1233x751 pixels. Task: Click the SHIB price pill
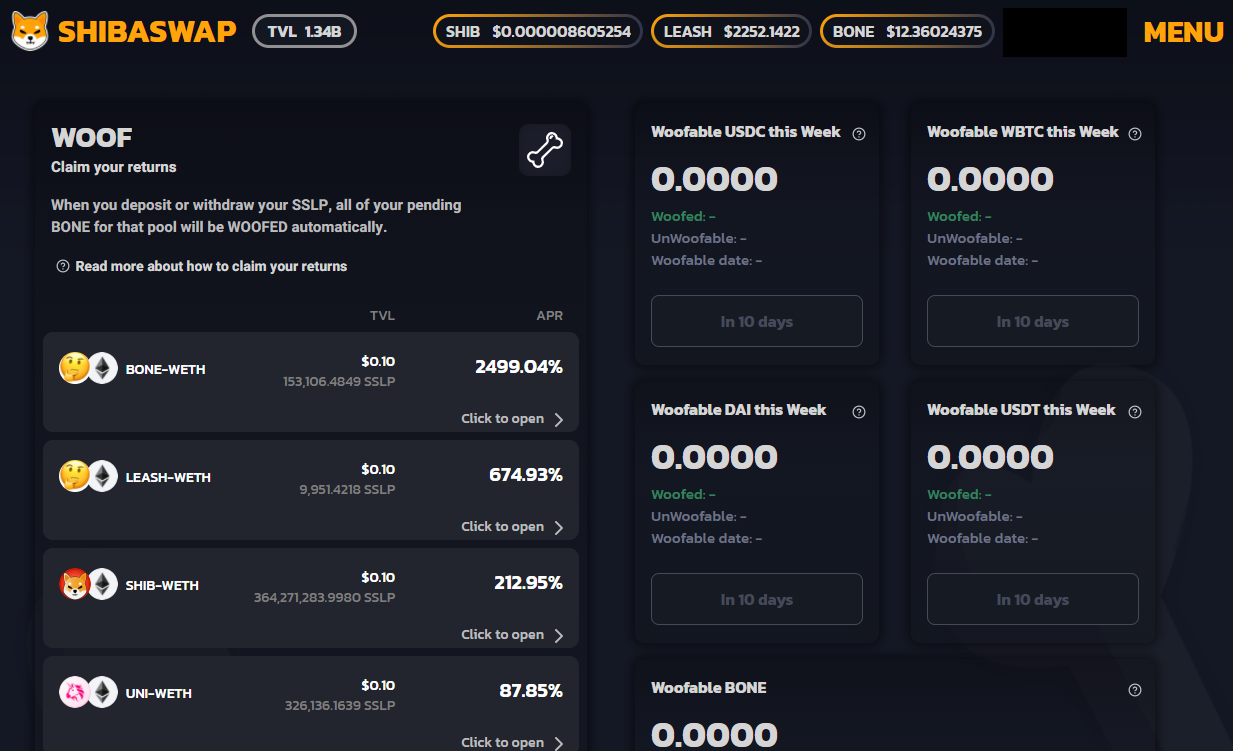(538, 31)
